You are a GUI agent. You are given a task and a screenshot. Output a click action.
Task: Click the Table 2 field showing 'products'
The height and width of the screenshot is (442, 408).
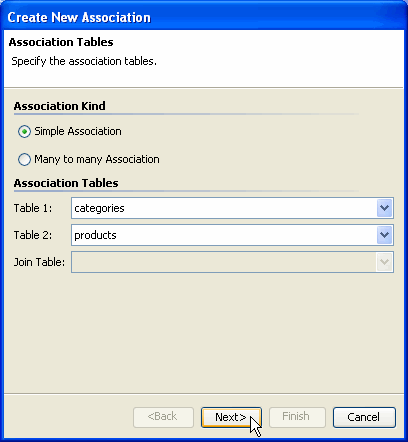coord(232,235)
